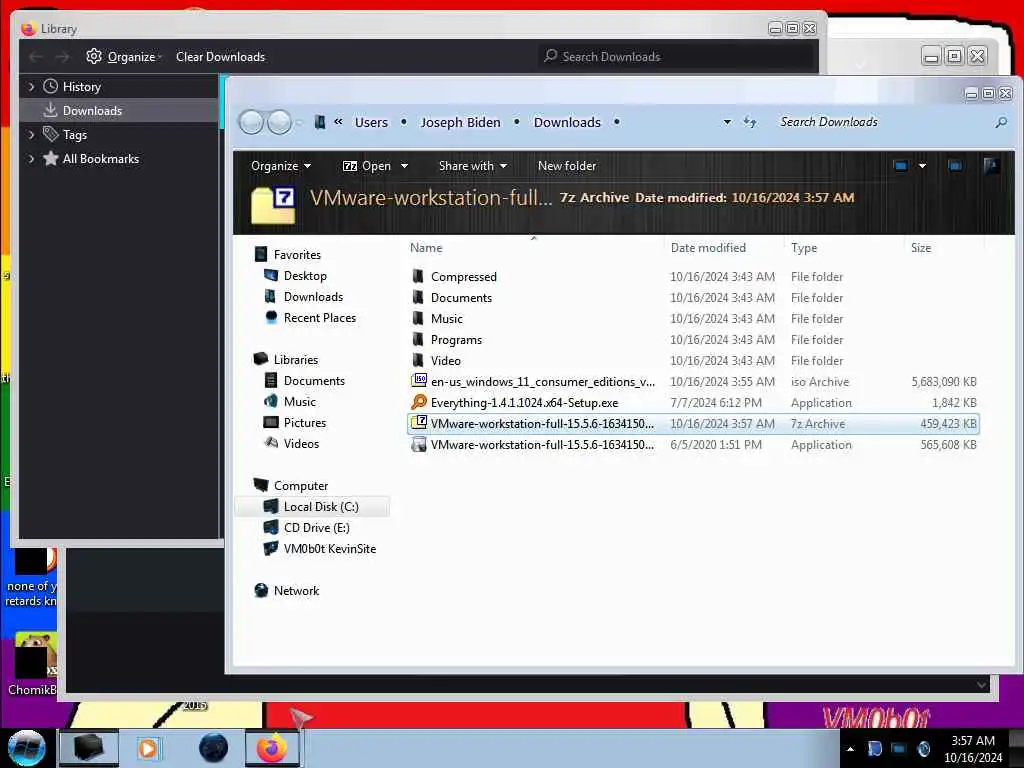The height and width of the screenshot is (768, 1024).
Task: Click the media player taskbar icon
Action: point(148,748)
